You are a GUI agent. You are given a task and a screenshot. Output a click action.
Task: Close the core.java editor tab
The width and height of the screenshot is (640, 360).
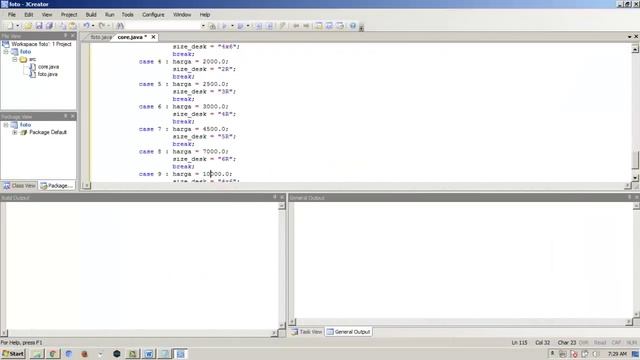[x=153, y=37]
